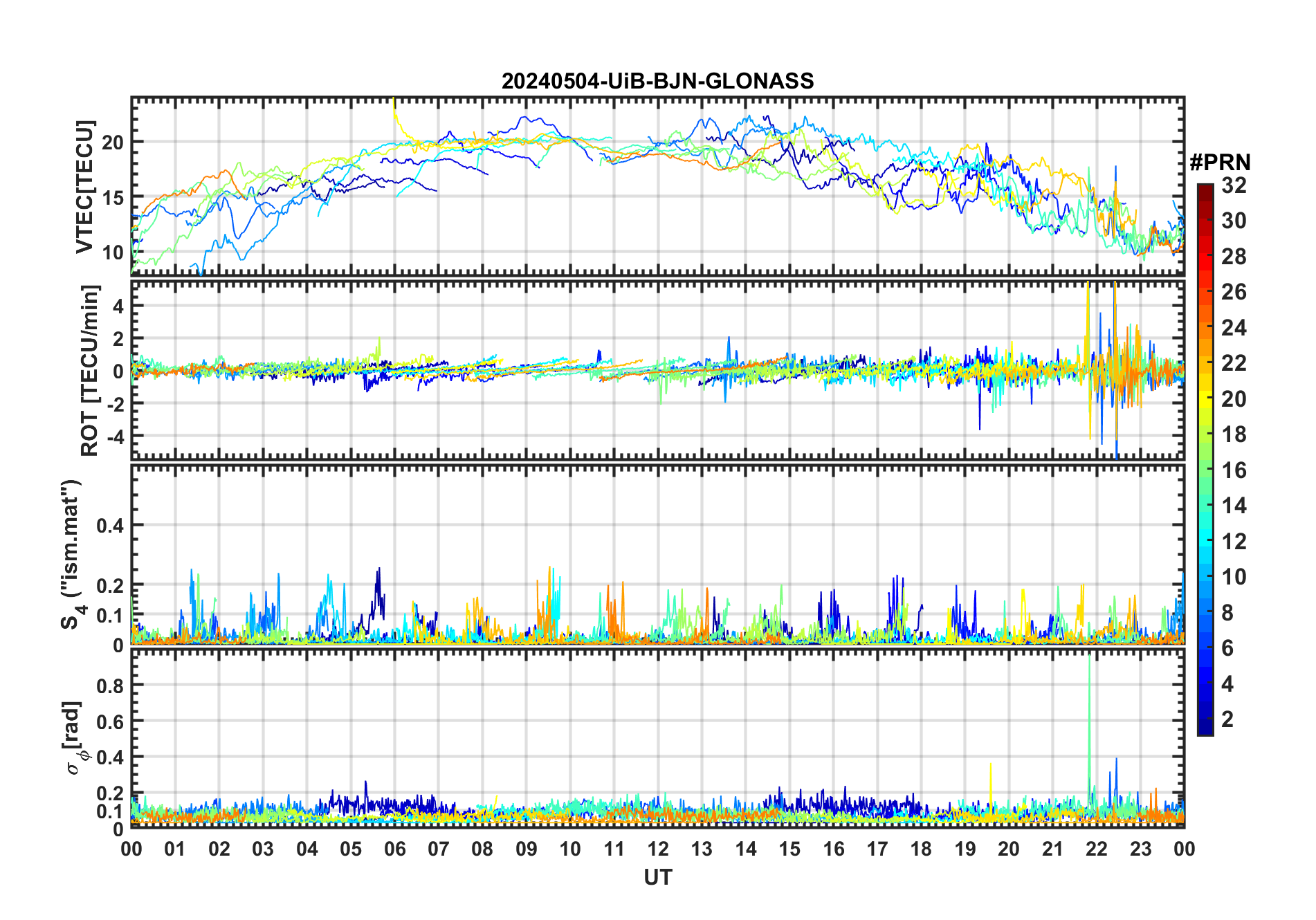Screen dimensions: 1316x920
Task: Click the 18 hour tick label on UT axis
Action: tap(921, 849)
